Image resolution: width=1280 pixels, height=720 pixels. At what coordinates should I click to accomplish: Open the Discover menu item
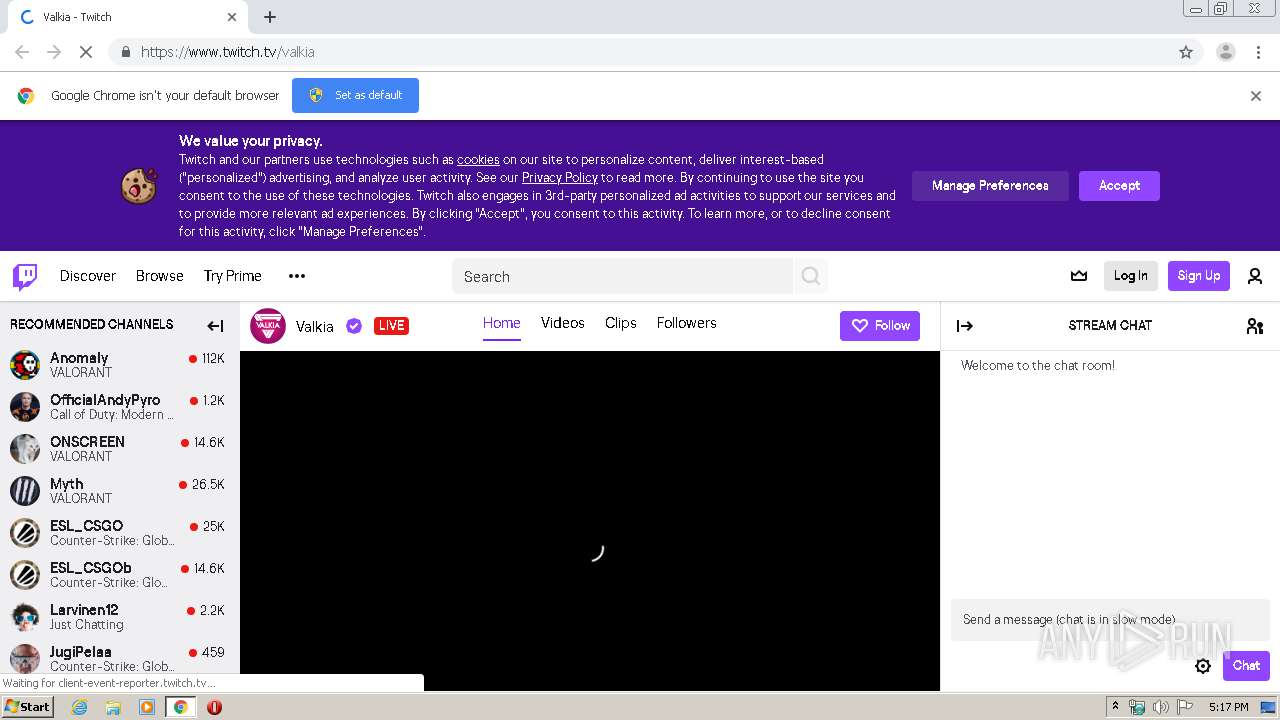88,276
